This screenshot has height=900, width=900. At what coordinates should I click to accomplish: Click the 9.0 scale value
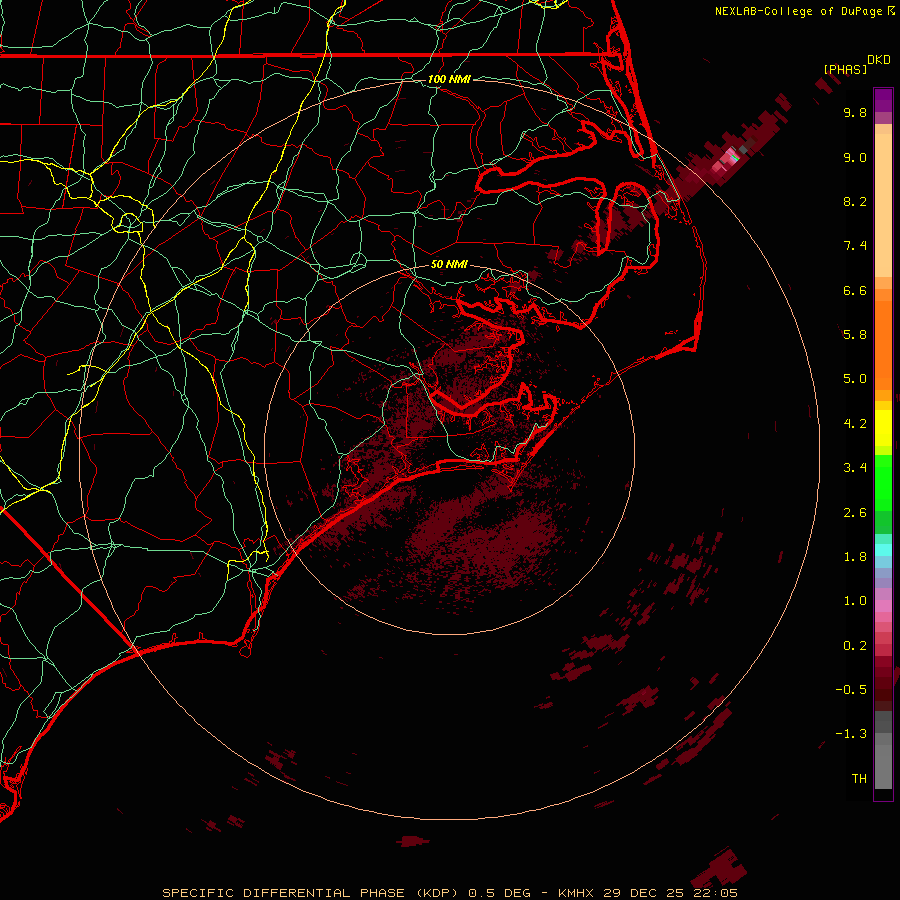(x=855, y=157)
